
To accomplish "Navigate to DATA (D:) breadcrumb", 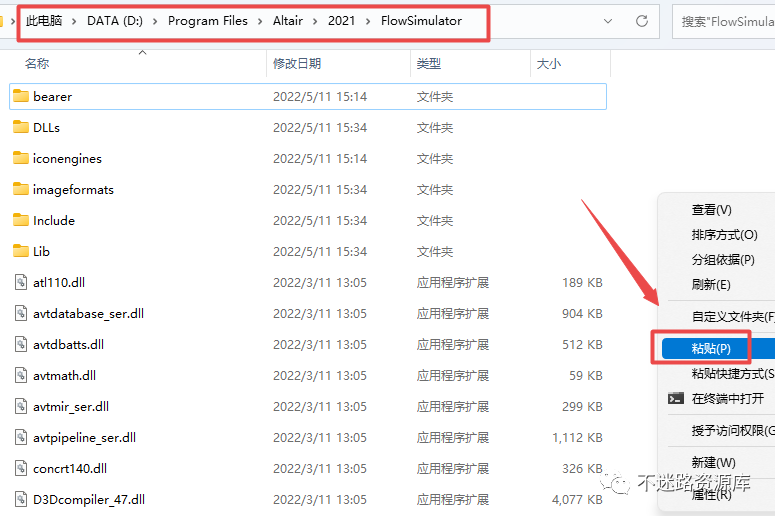I will 115,21.
